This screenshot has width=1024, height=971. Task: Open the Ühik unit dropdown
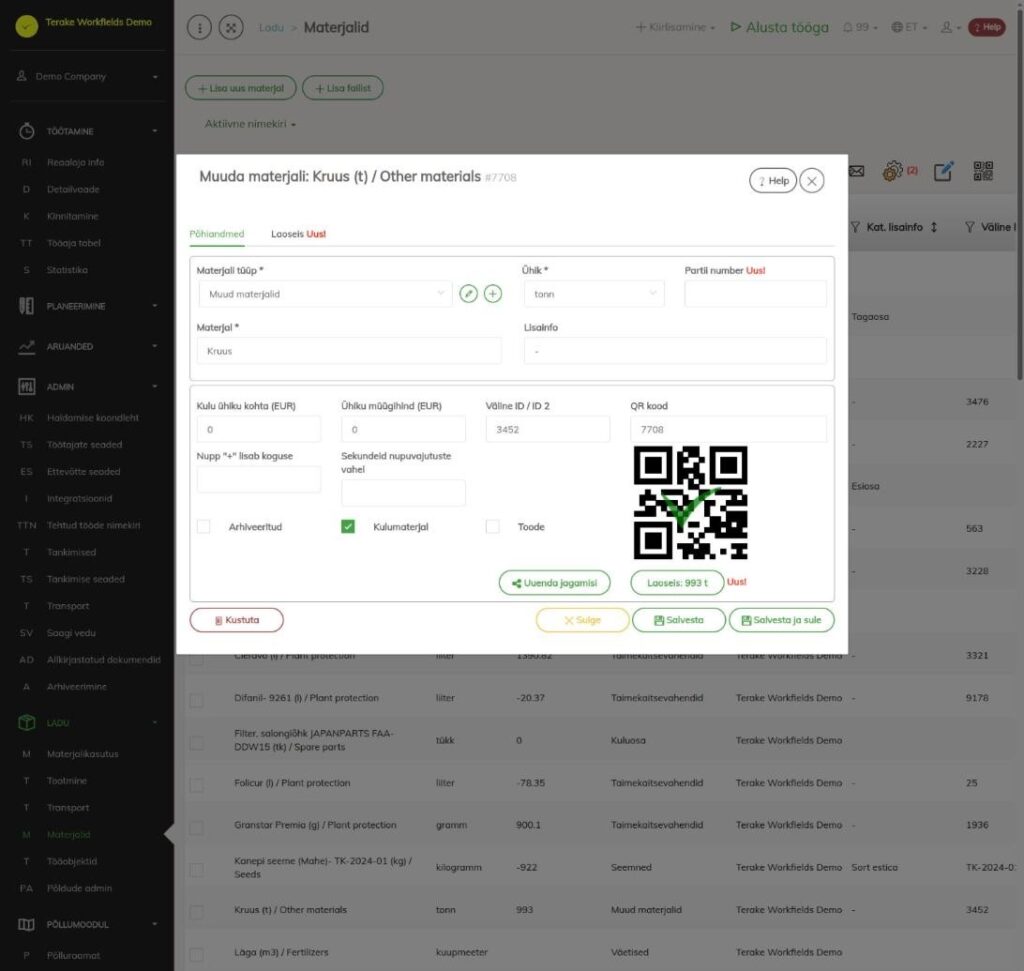pos(594,294)
